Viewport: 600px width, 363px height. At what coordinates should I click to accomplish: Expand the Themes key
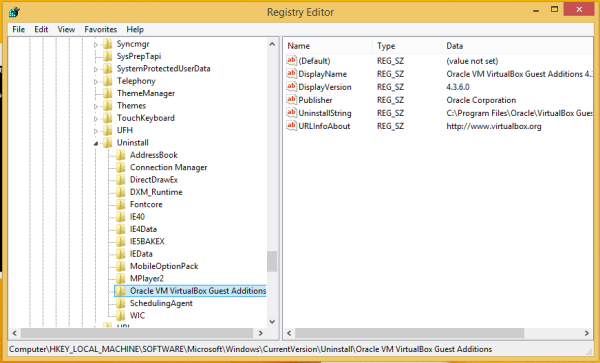96,106
